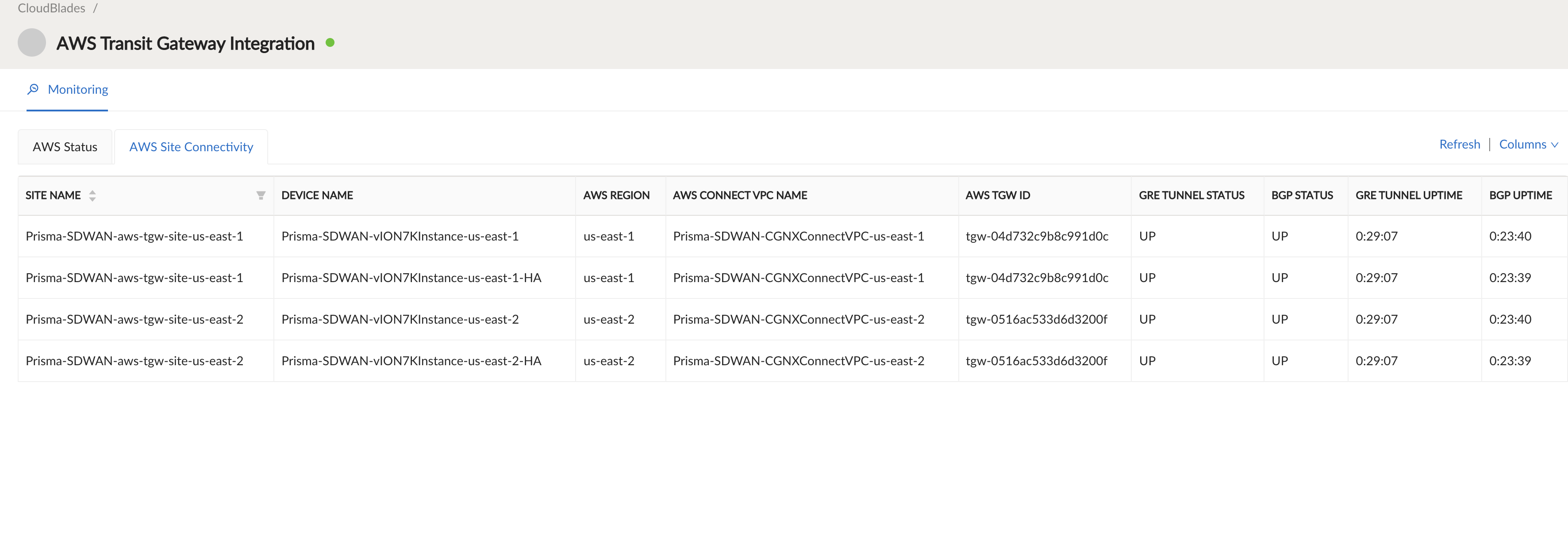
Task: Click AWS Connect VPC Name header
Action: pos(740,196)
